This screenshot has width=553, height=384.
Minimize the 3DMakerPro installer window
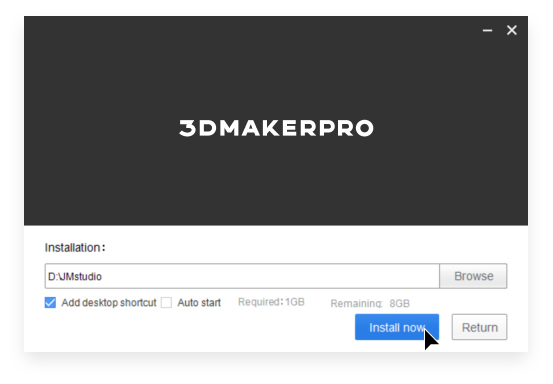487,30
